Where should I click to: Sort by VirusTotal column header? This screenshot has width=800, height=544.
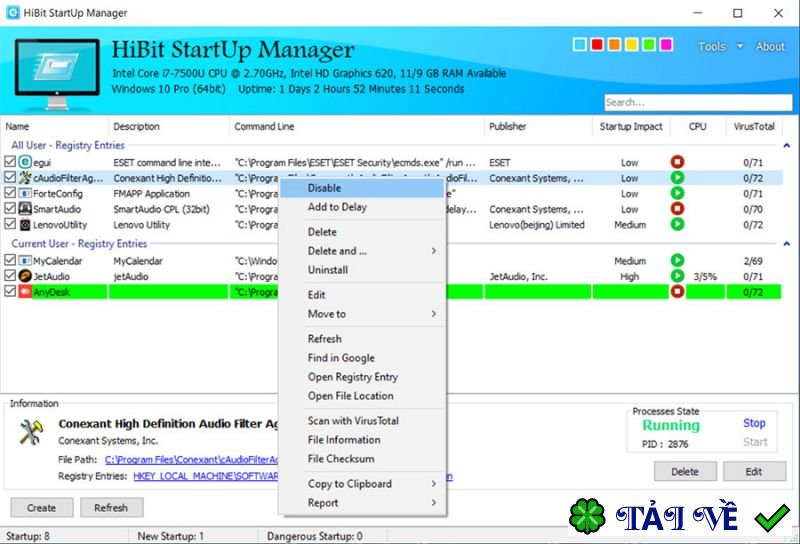click(754, 127)
